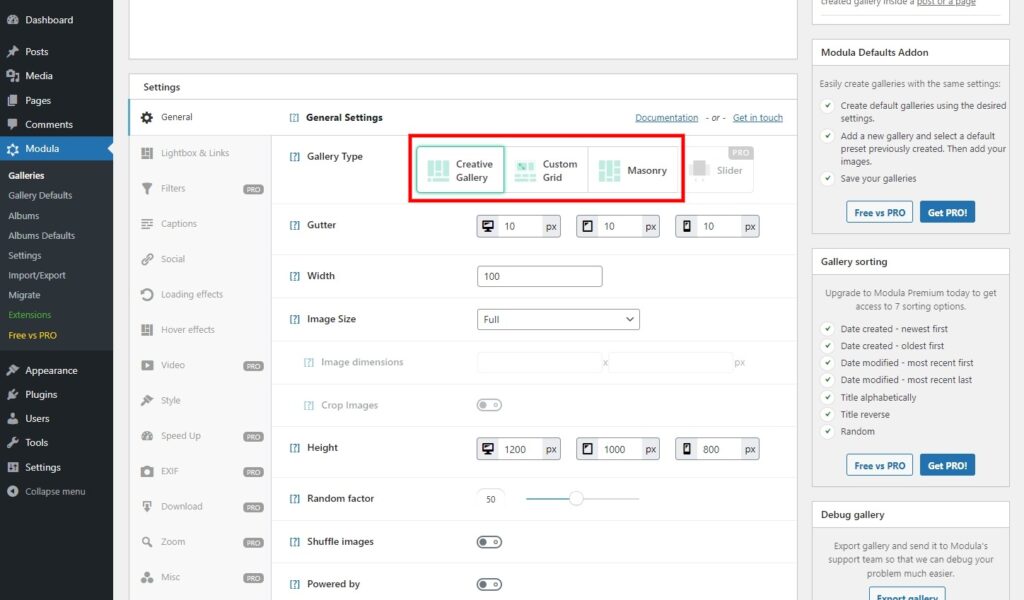Click the Modula gear icon in sidebar
1024x600 pixels.
coord(12,149)
